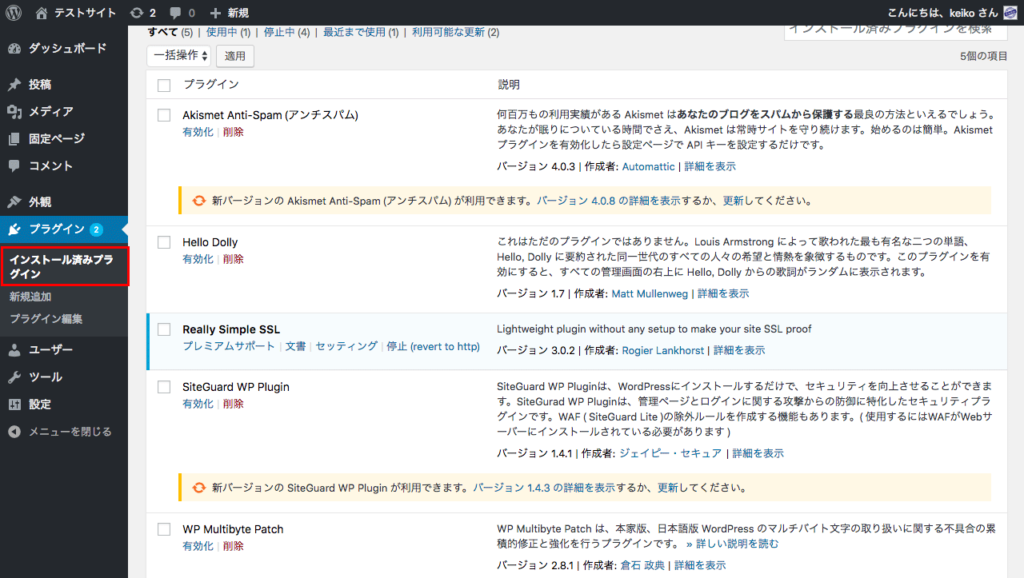1024x578 pixels.
Task: Click the home icon beside テストサイト
Action: click(x=41, y=12)
